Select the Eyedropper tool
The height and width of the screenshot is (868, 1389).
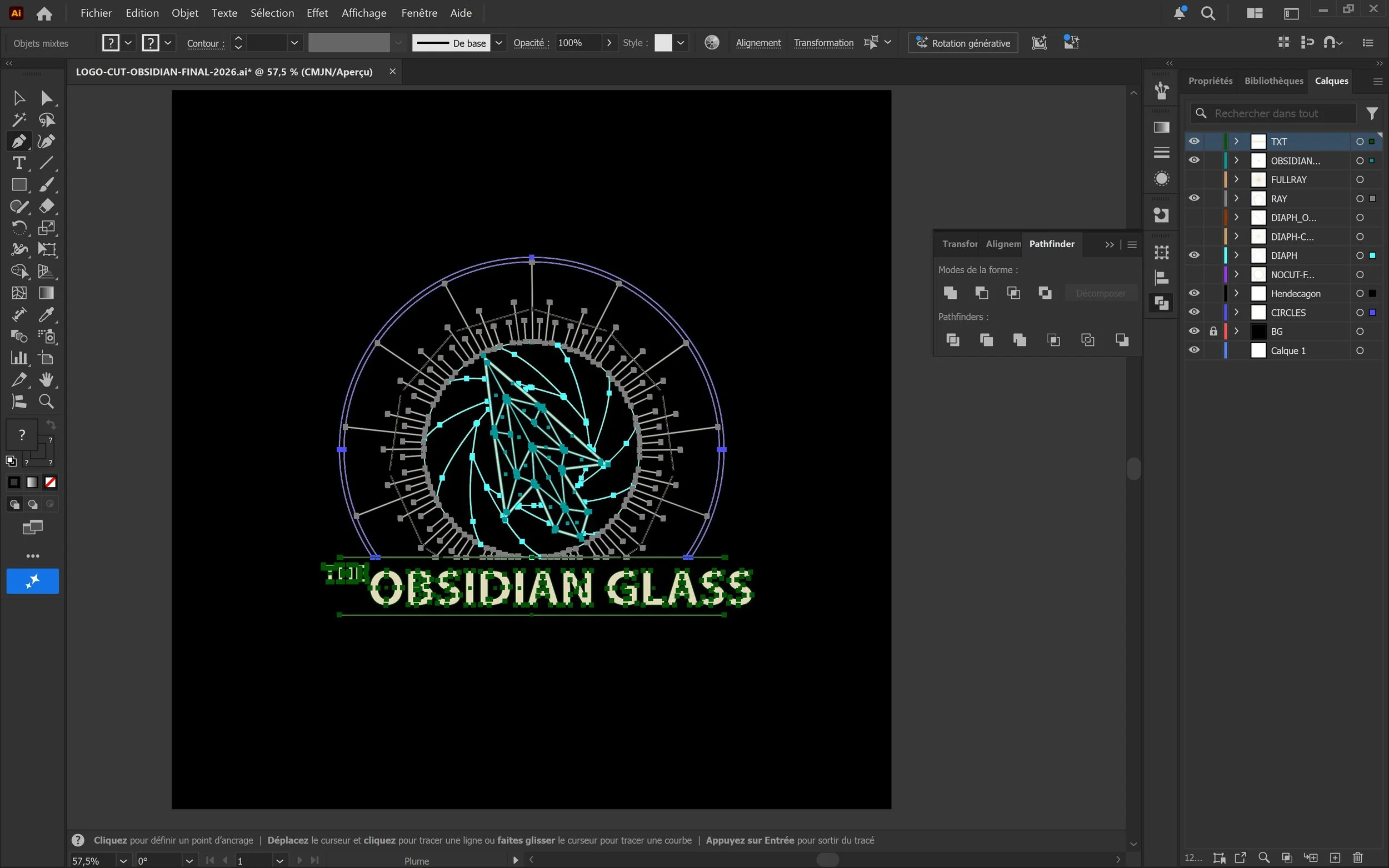(x=47, y=314)
